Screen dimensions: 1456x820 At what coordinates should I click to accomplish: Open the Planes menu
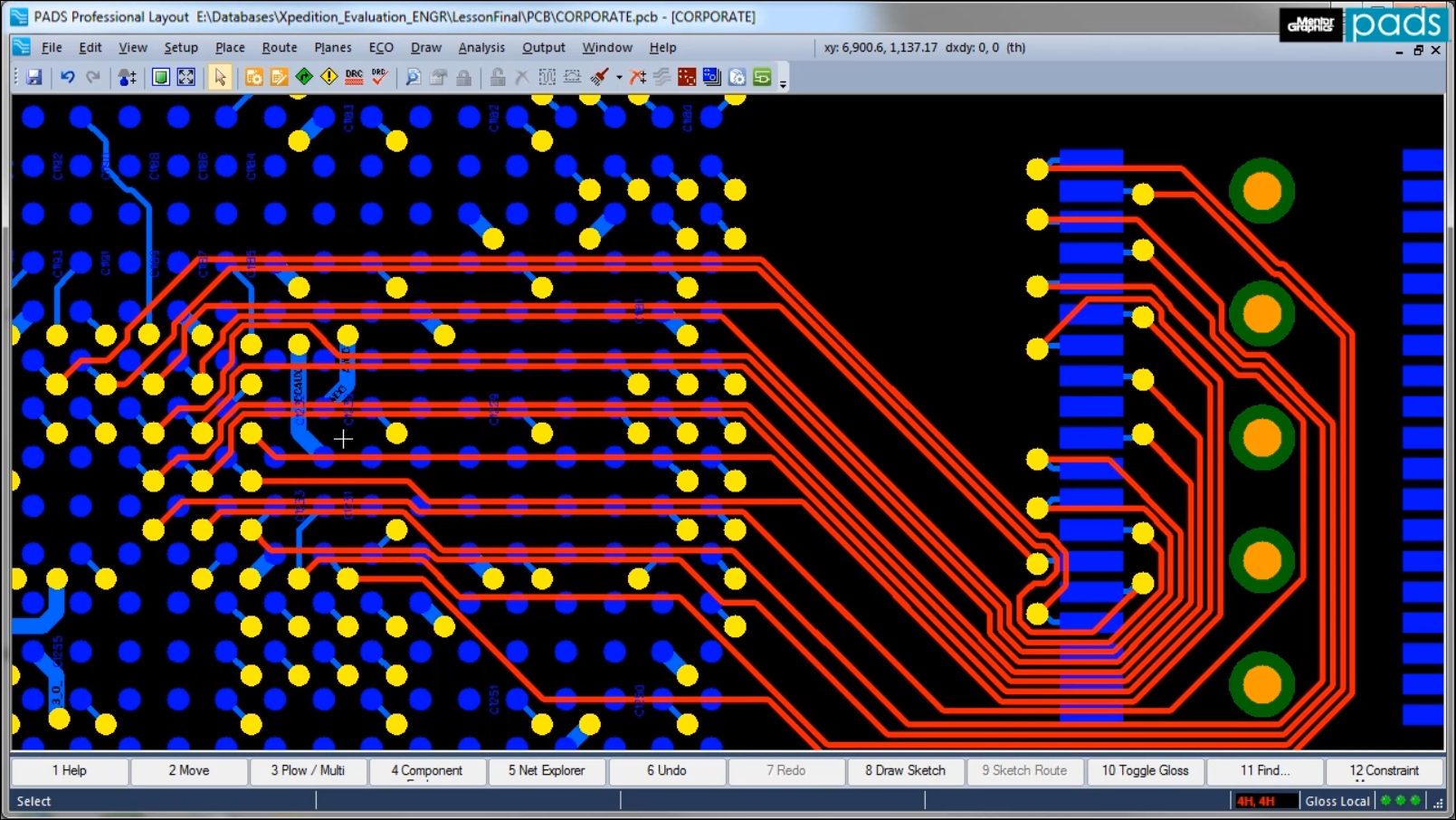point(332,47)
